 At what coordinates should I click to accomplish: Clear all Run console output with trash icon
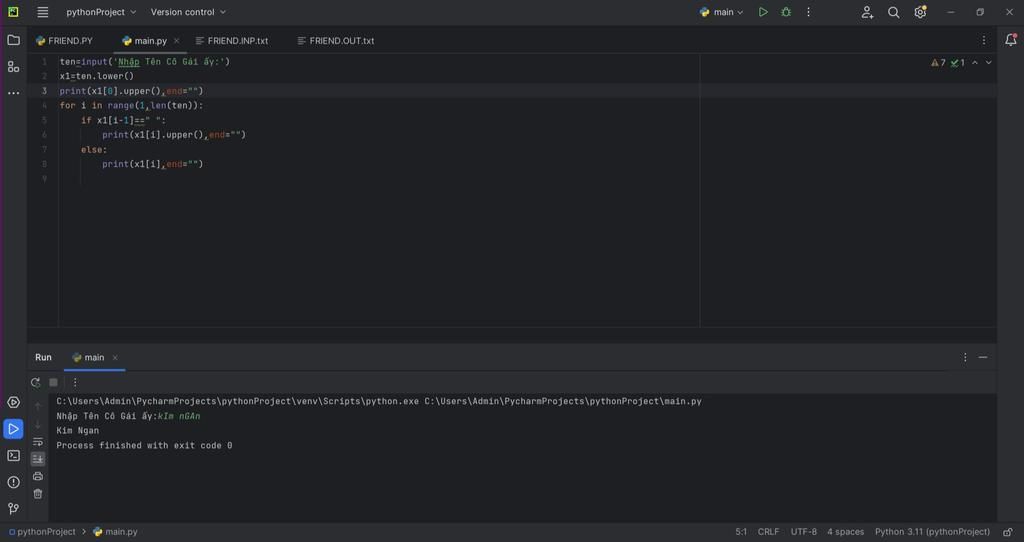point(38,493)
